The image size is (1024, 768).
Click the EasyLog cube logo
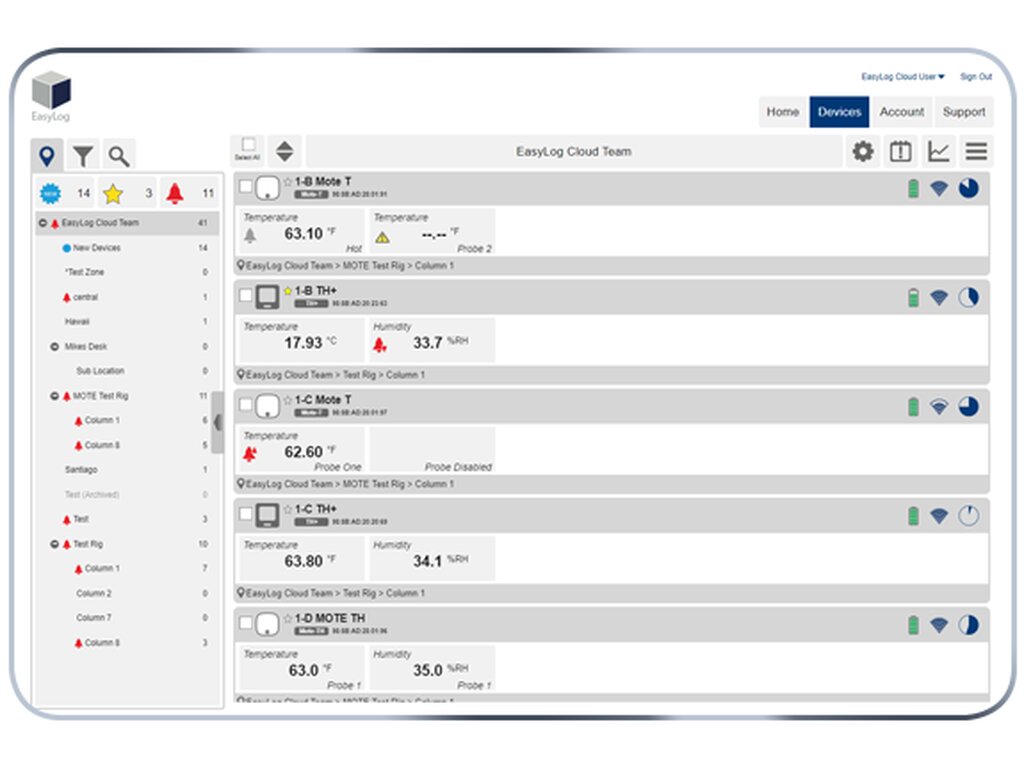tap(52, 90)
